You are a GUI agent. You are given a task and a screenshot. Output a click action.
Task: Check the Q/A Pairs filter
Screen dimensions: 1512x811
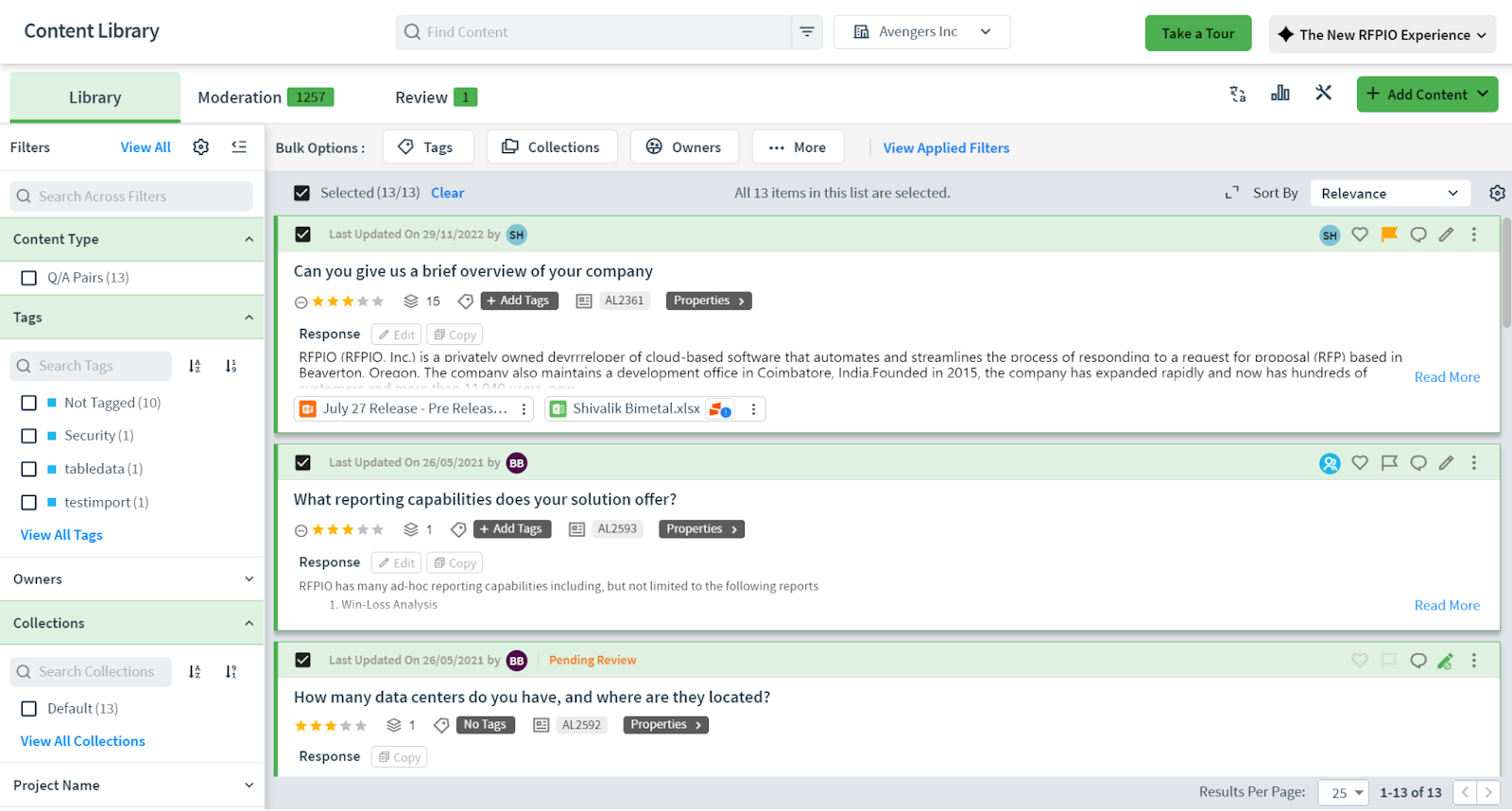(x=29, y=278)
